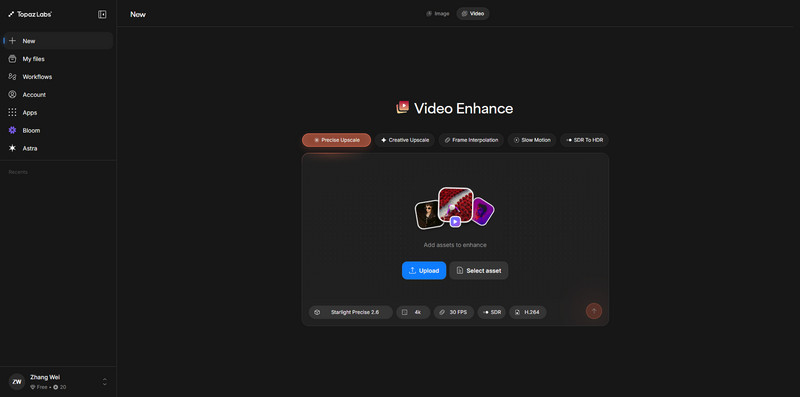This screenshot has height=397, width=800.
Task: Open the SDR dynamic range dropdown
Action: tap(491, 312)
